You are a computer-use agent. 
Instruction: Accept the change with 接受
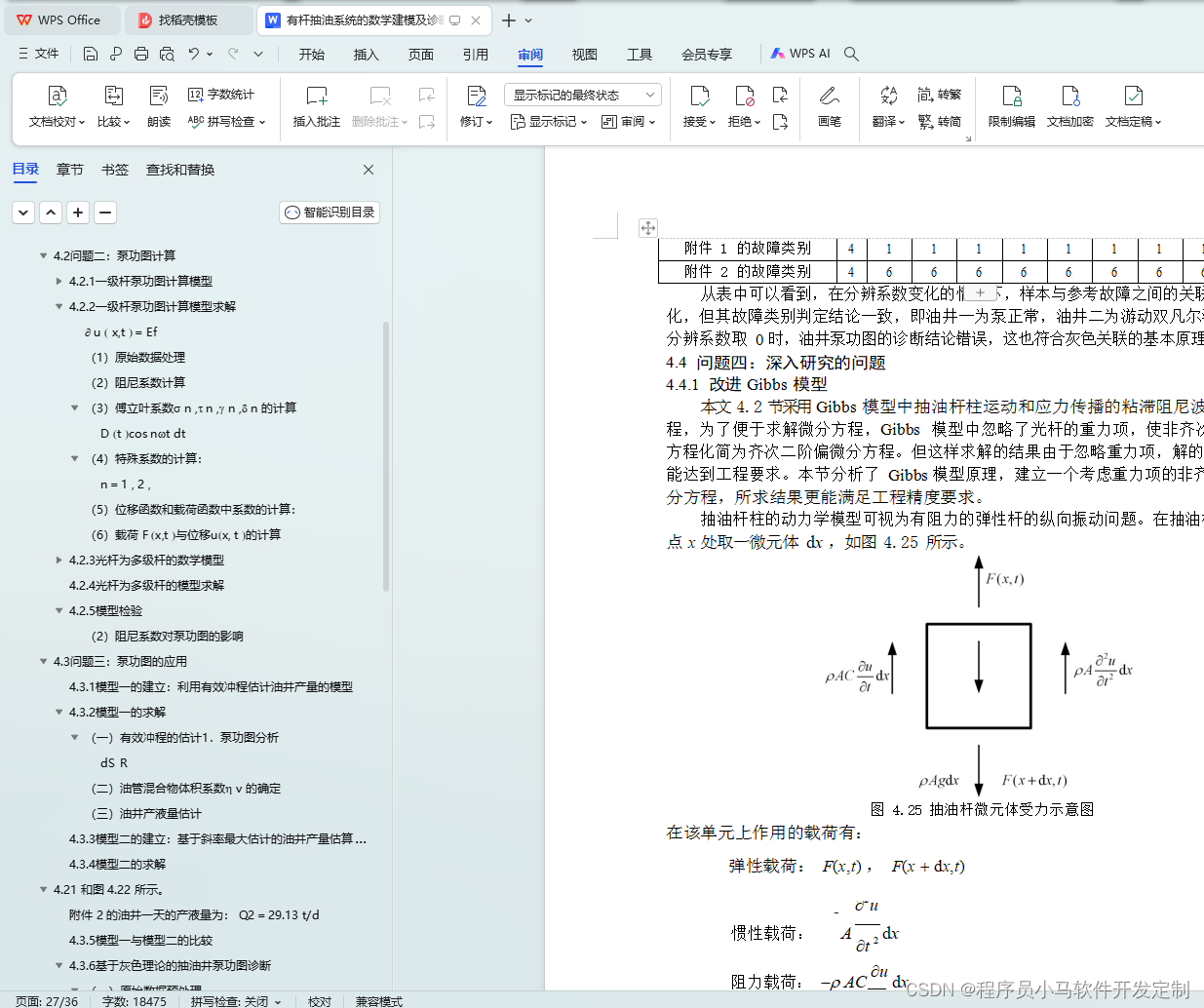tap(700, 107)
